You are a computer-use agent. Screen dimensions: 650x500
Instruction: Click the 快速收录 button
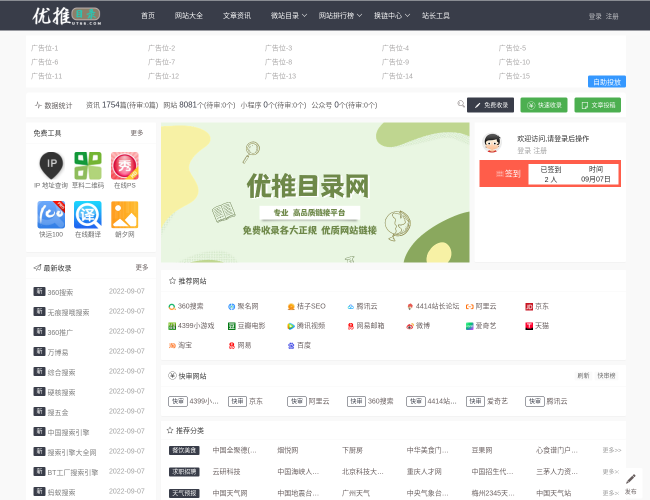(x=544, y=105)
